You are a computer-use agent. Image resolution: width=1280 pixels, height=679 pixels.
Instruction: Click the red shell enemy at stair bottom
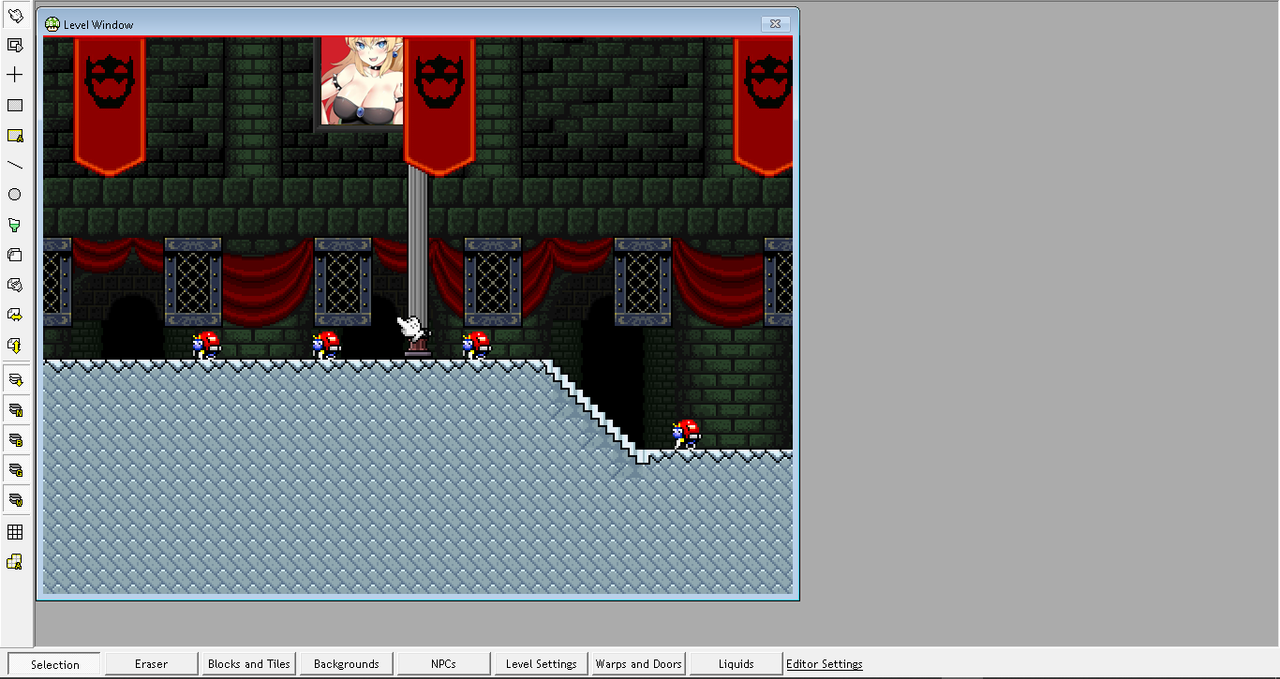click(686, 434)
